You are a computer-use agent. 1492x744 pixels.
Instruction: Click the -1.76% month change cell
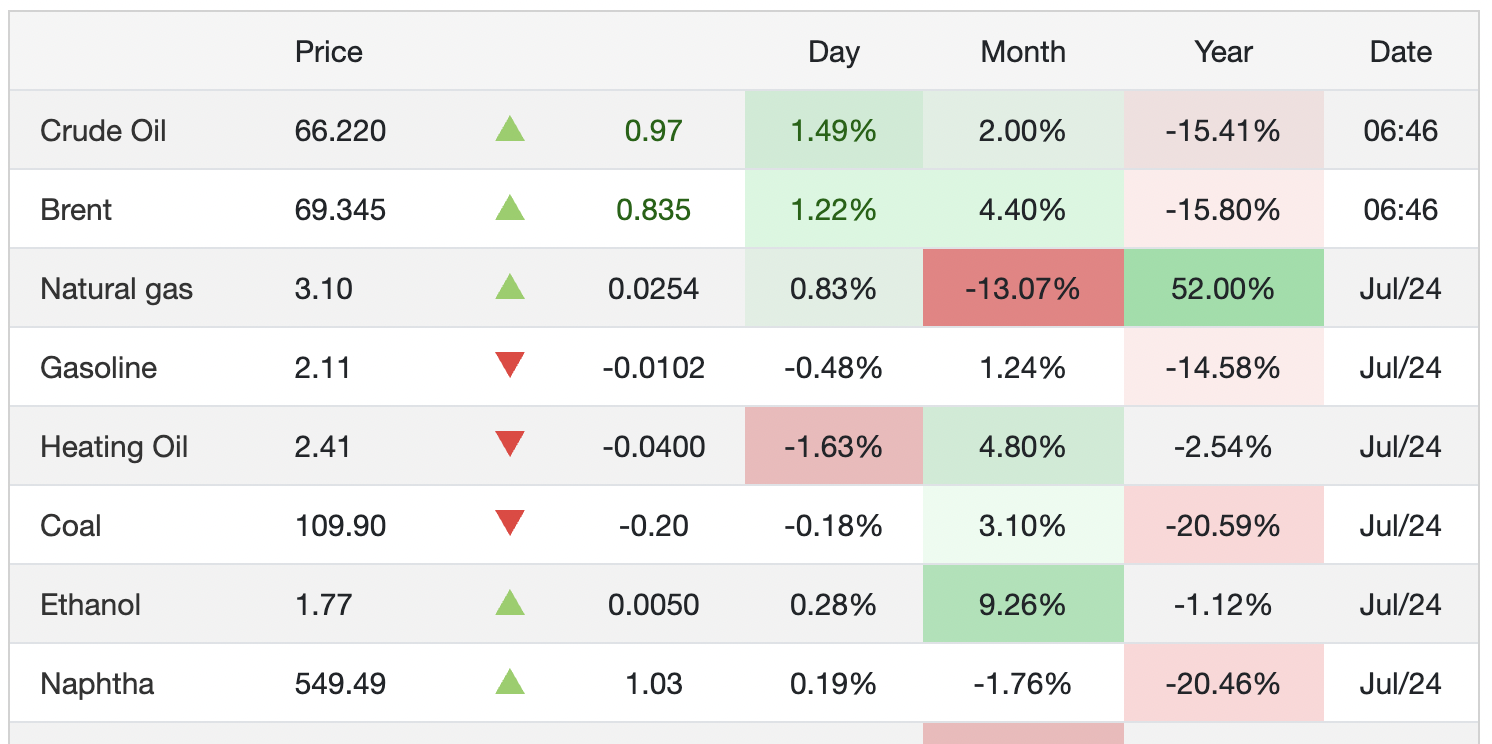[x=1023, y=683]
